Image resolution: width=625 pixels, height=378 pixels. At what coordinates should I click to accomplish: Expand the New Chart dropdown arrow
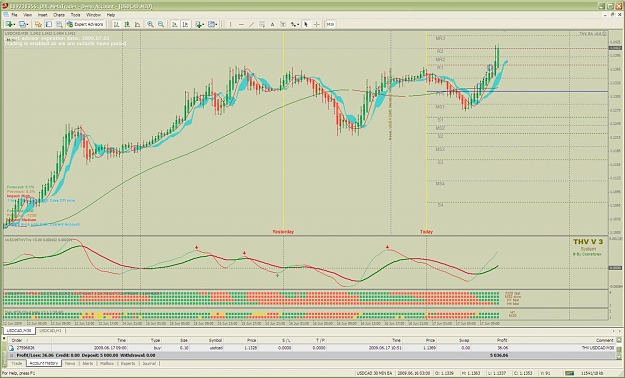[15, 25]
